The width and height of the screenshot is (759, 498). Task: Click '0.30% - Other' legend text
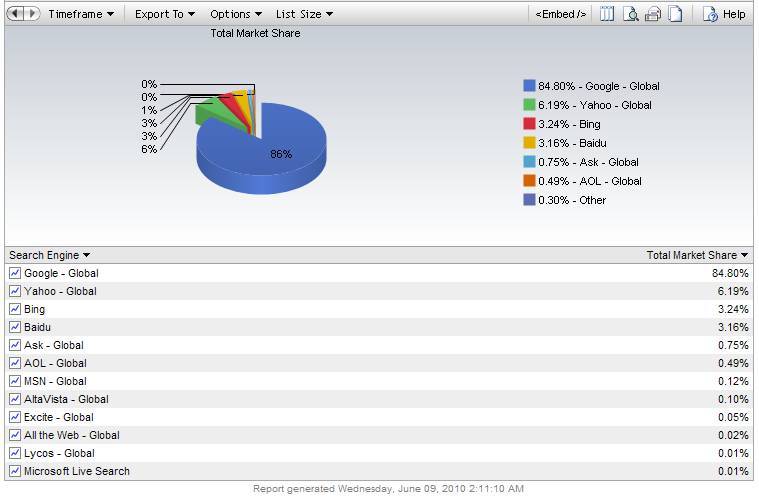pos(572,200)
